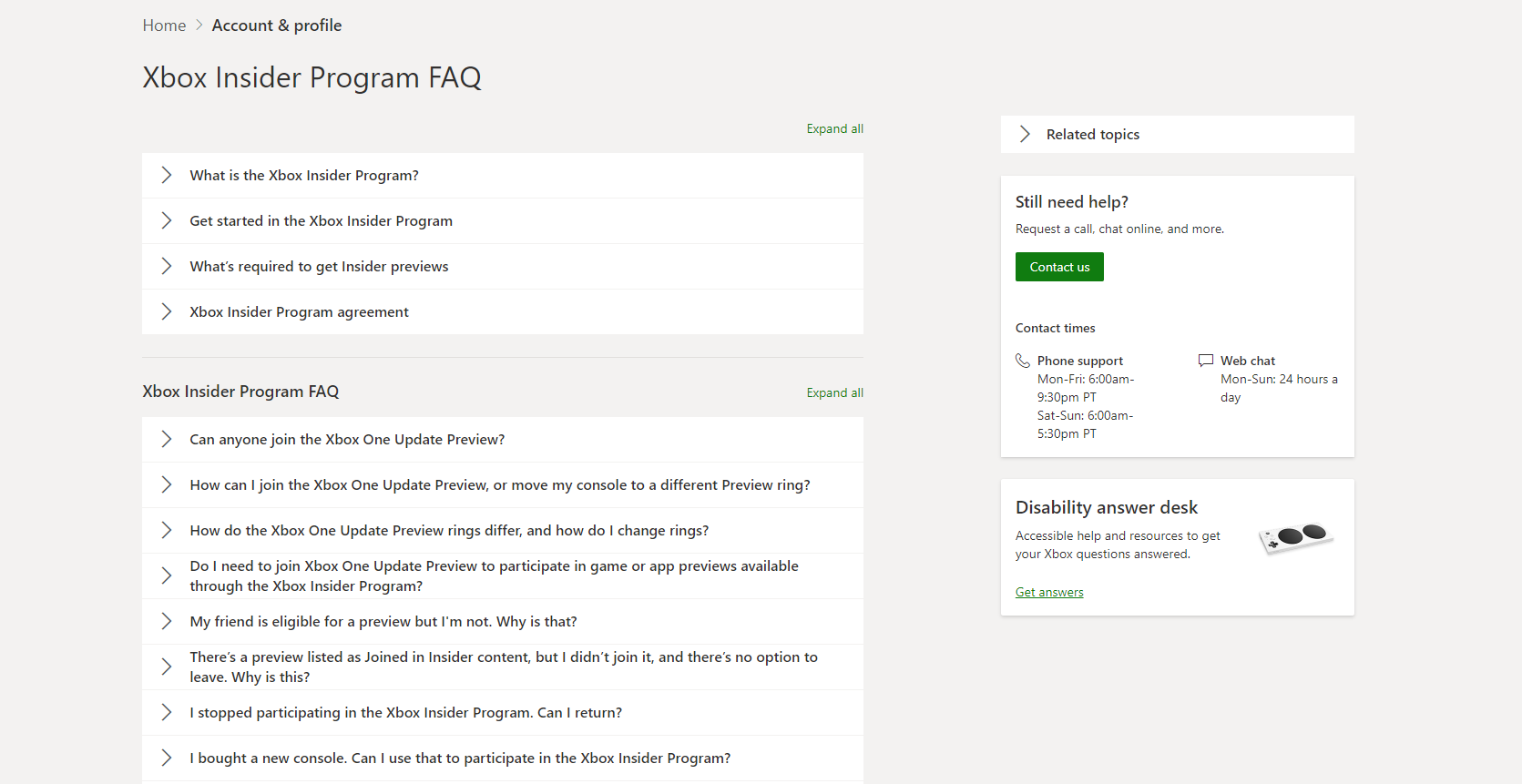Expand "I bought a new console" question
This screenshot has height=784, width=1522.
click(503, 759)
